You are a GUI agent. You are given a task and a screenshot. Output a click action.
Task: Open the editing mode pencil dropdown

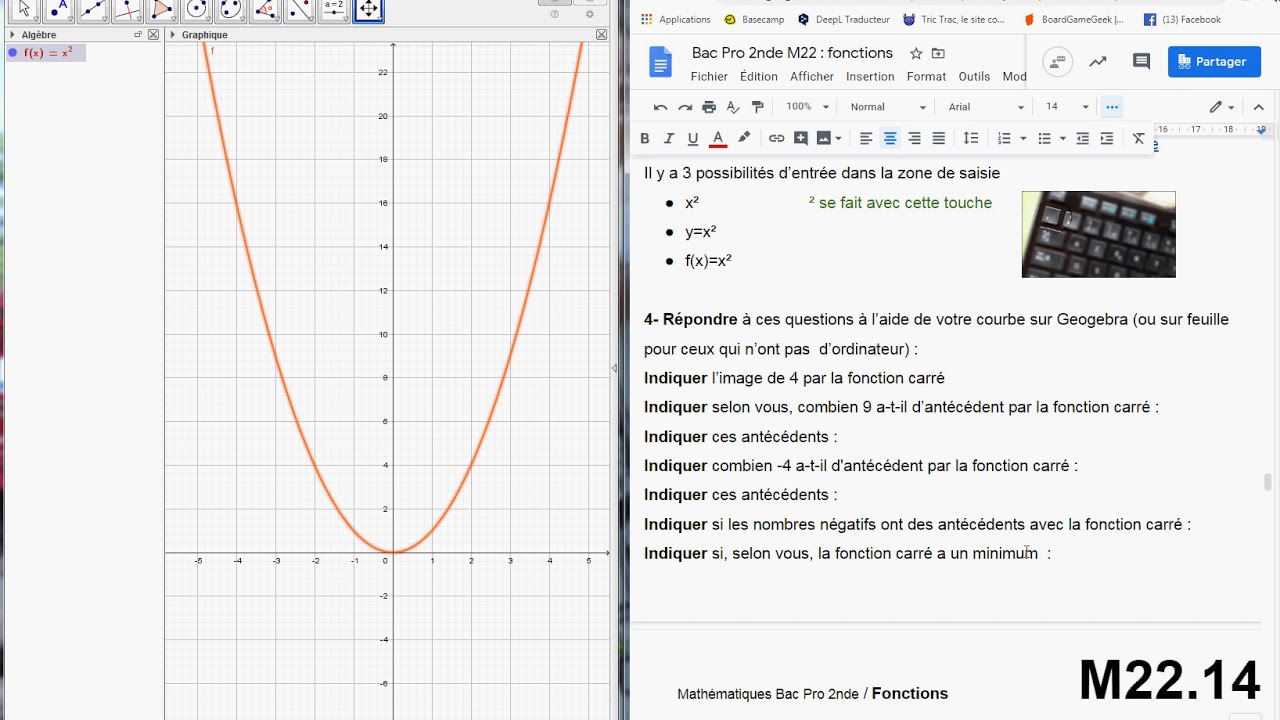tap(1222, 107)
